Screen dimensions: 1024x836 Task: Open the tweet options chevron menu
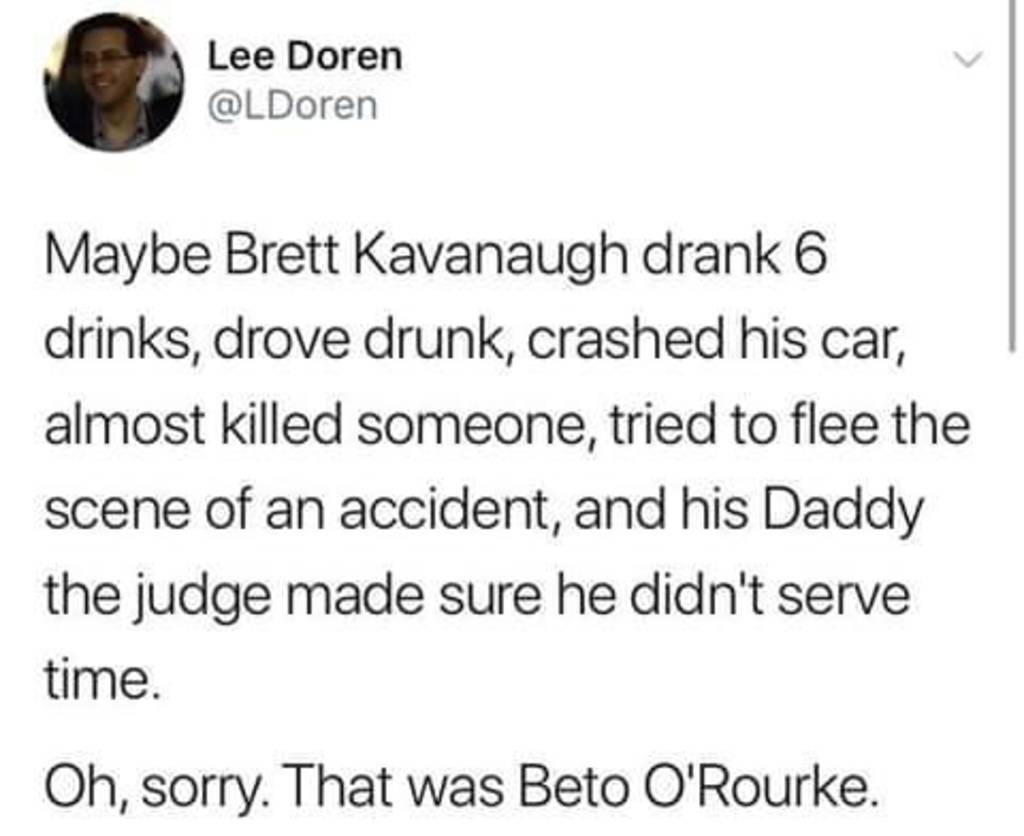964,59
